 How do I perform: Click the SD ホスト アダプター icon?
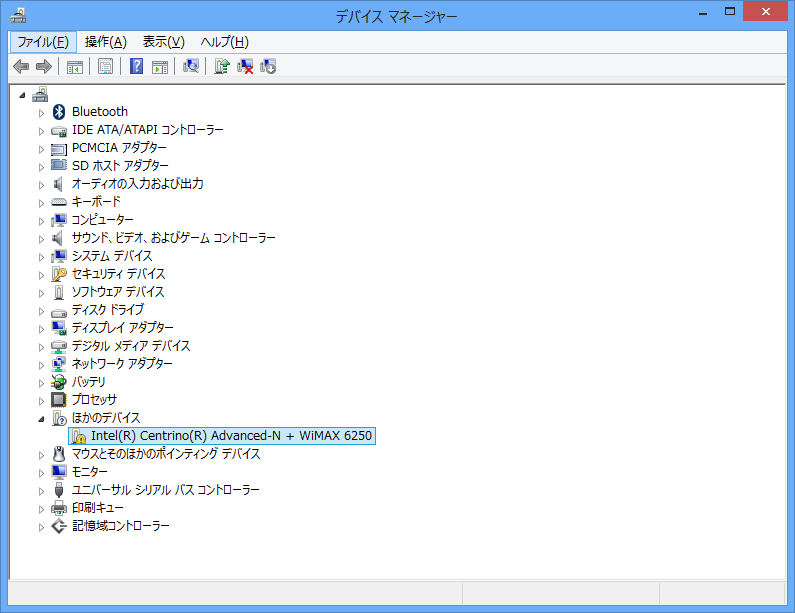click(59, 165)
